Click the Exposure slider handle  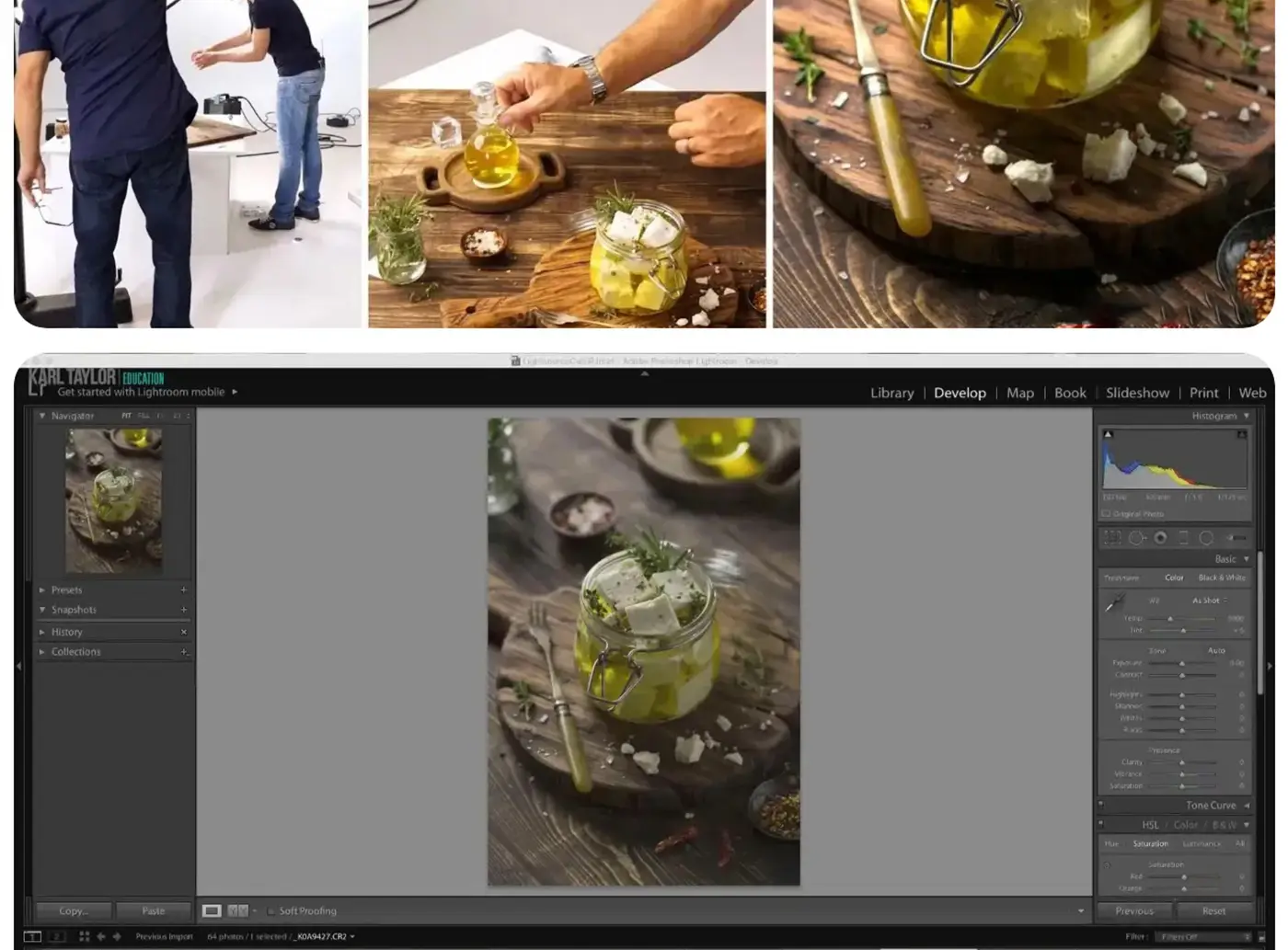1182,663
